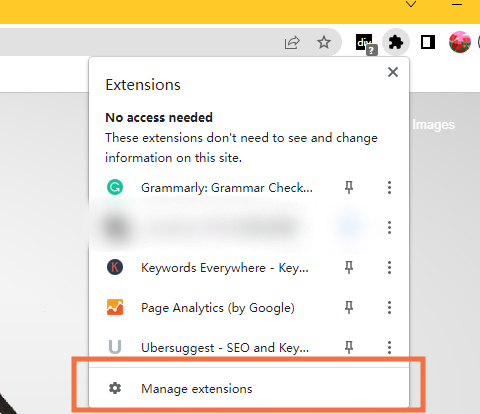This screenshot has width=480, height=414.
Task: Click the Extensions puzzle piece icon
Action: click(396, 42)
